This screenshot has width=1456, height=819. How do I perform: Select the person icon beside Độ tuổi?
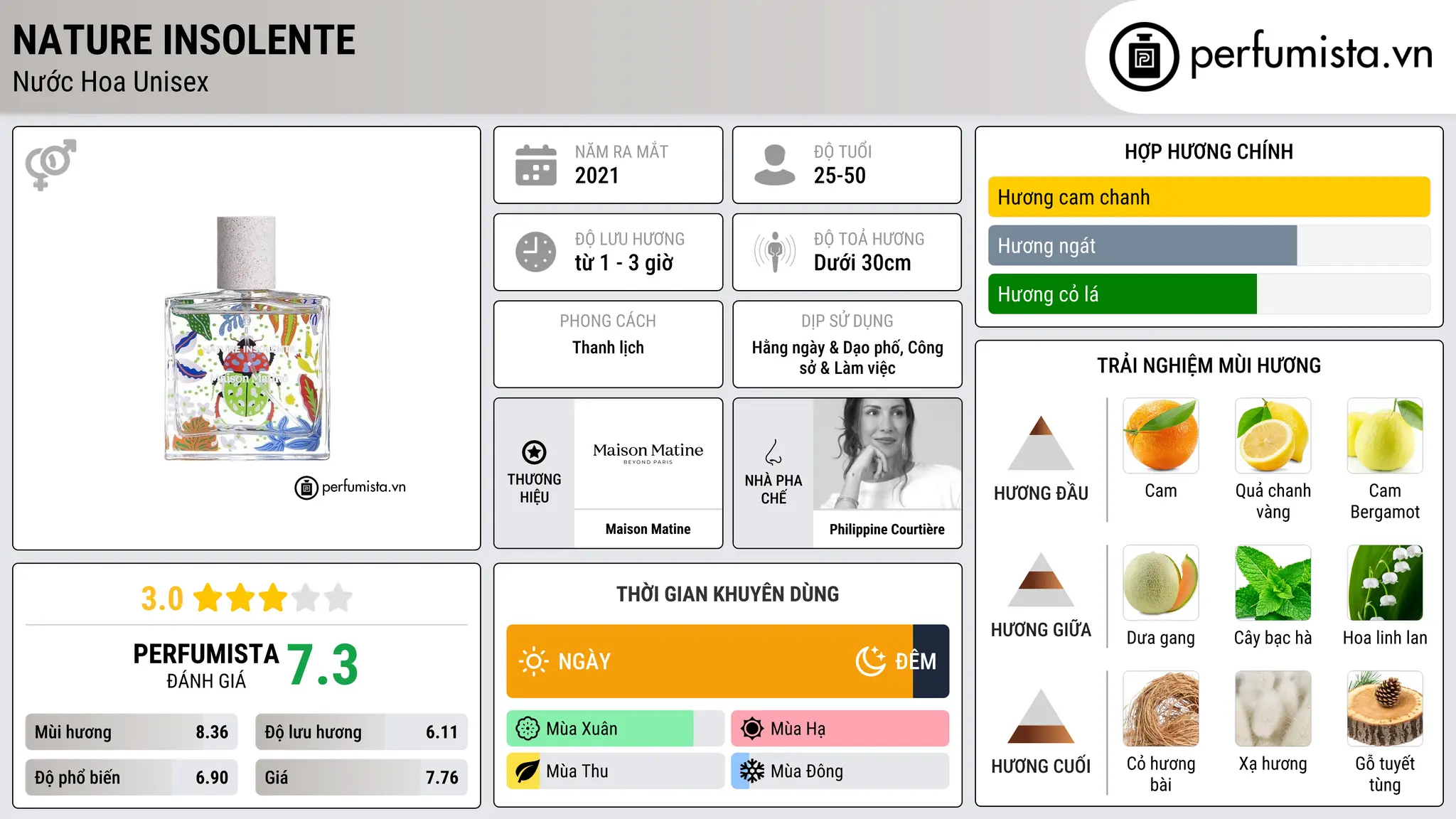(x=774, y=165)
